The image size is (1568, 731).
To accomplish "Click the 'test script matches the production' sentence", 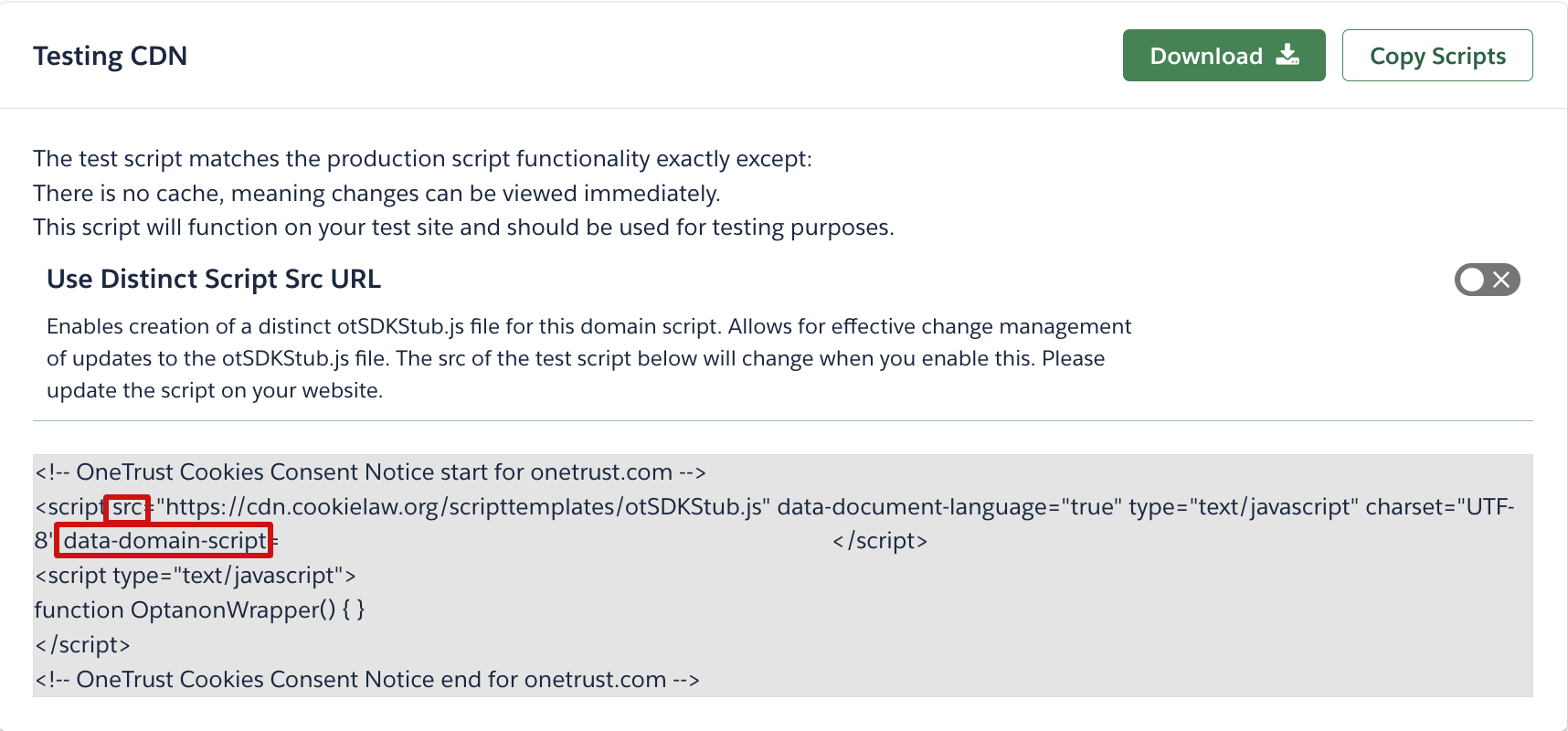I will [422, 159].
